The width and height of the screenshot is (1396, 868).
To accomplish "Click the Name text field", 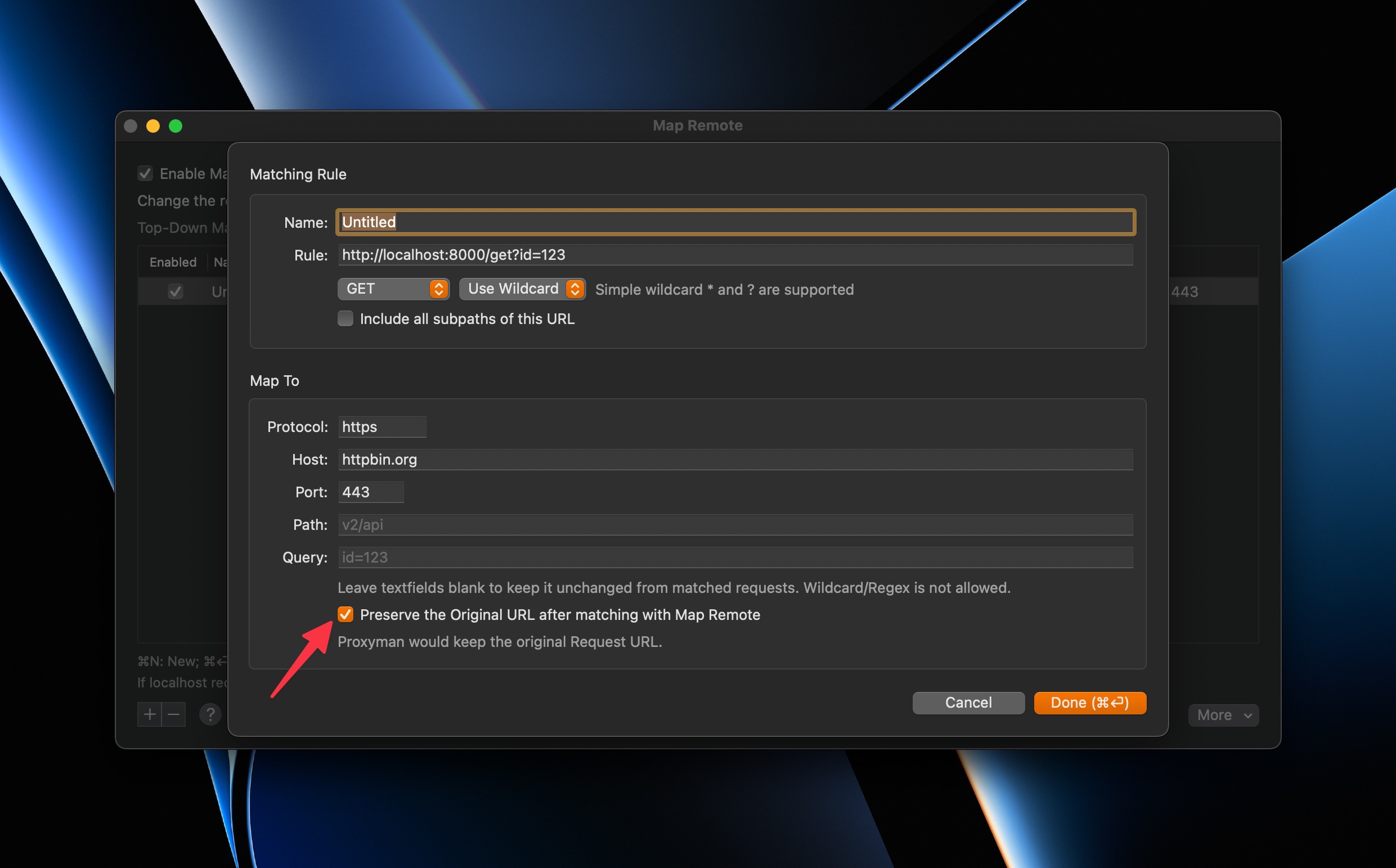I will pyautogui.click(x=735, y=222).
